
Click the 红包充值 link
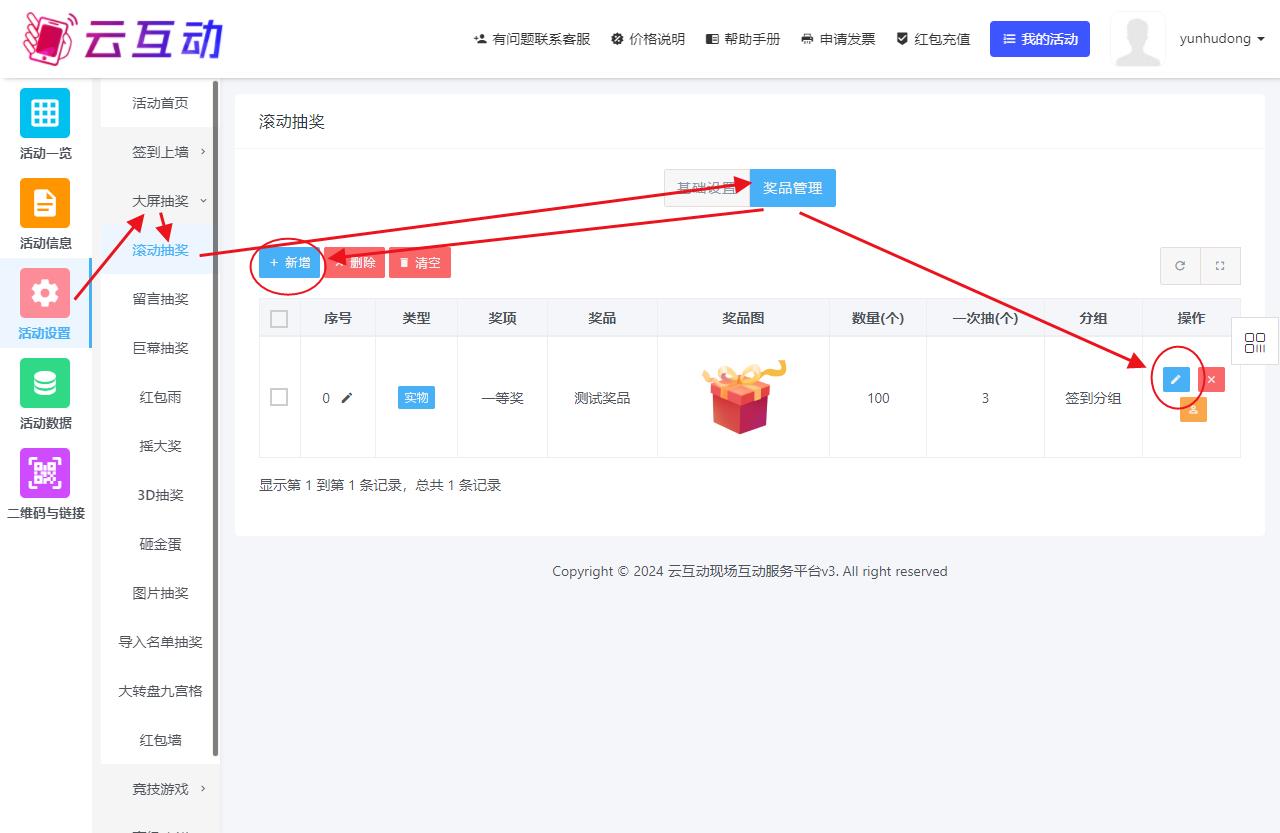[933, 39]
